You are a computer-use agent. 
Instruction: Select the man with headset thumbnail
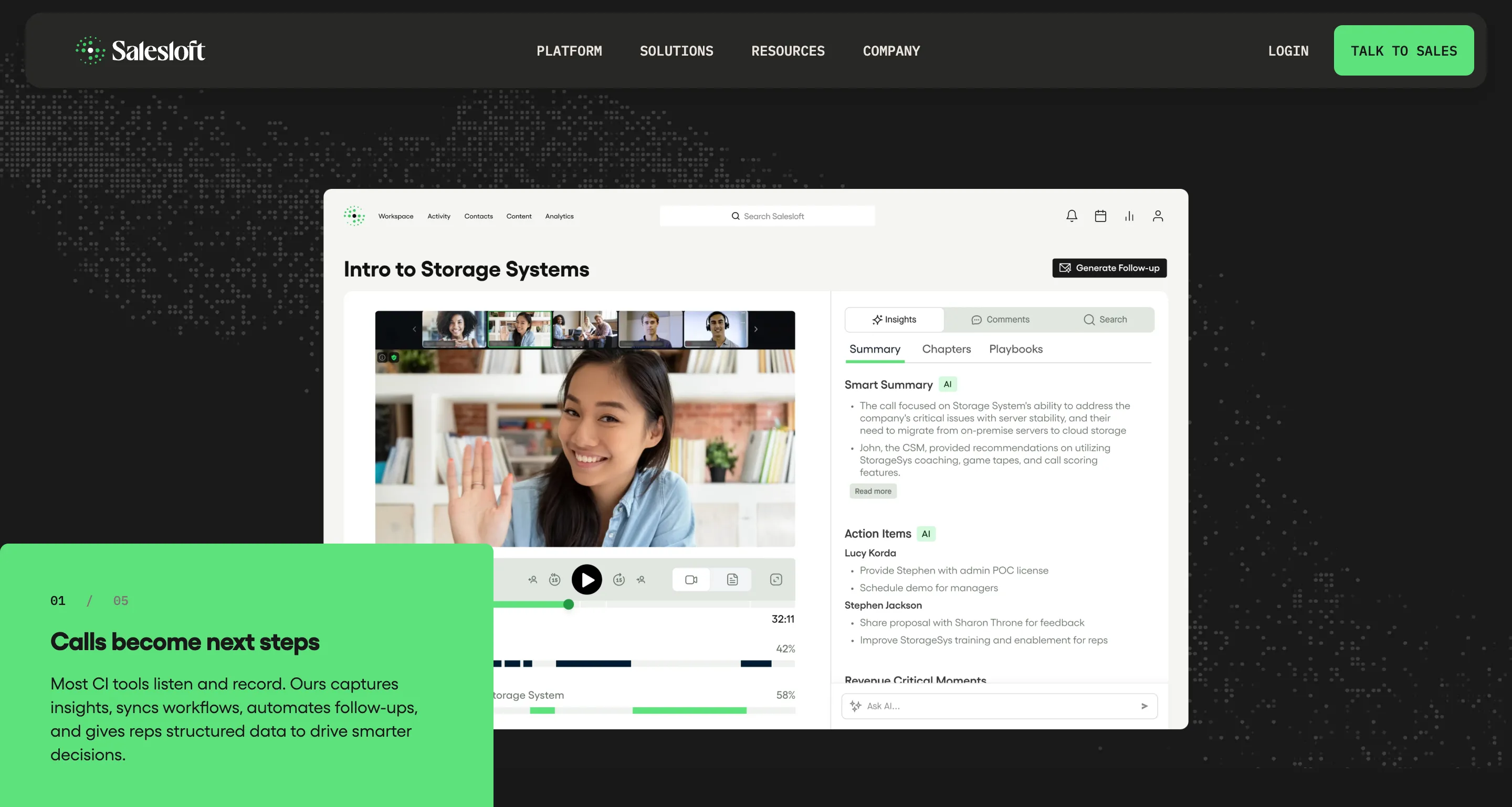716,330
